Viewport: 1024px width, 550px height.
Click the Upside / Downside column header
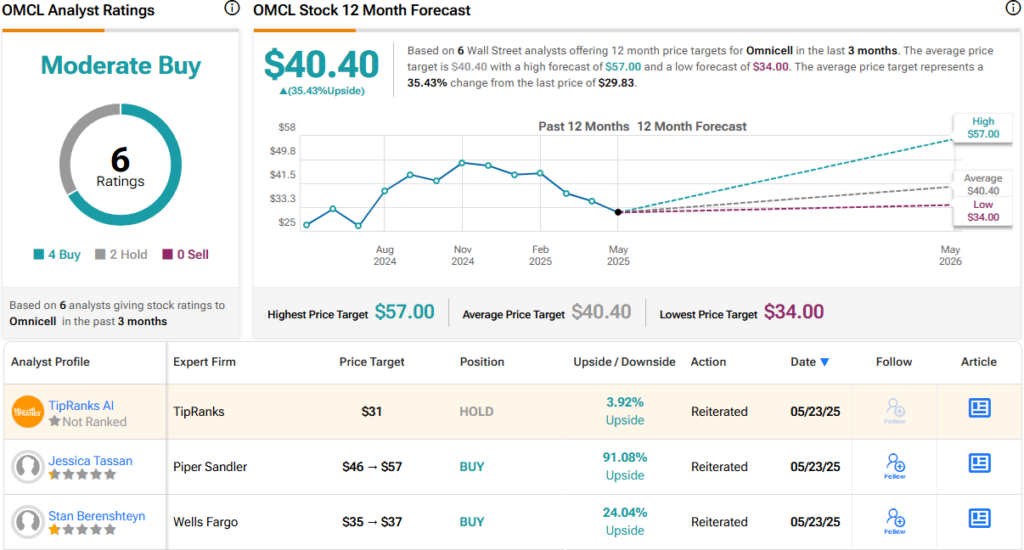pyautogui.click(x=624, y=362)
